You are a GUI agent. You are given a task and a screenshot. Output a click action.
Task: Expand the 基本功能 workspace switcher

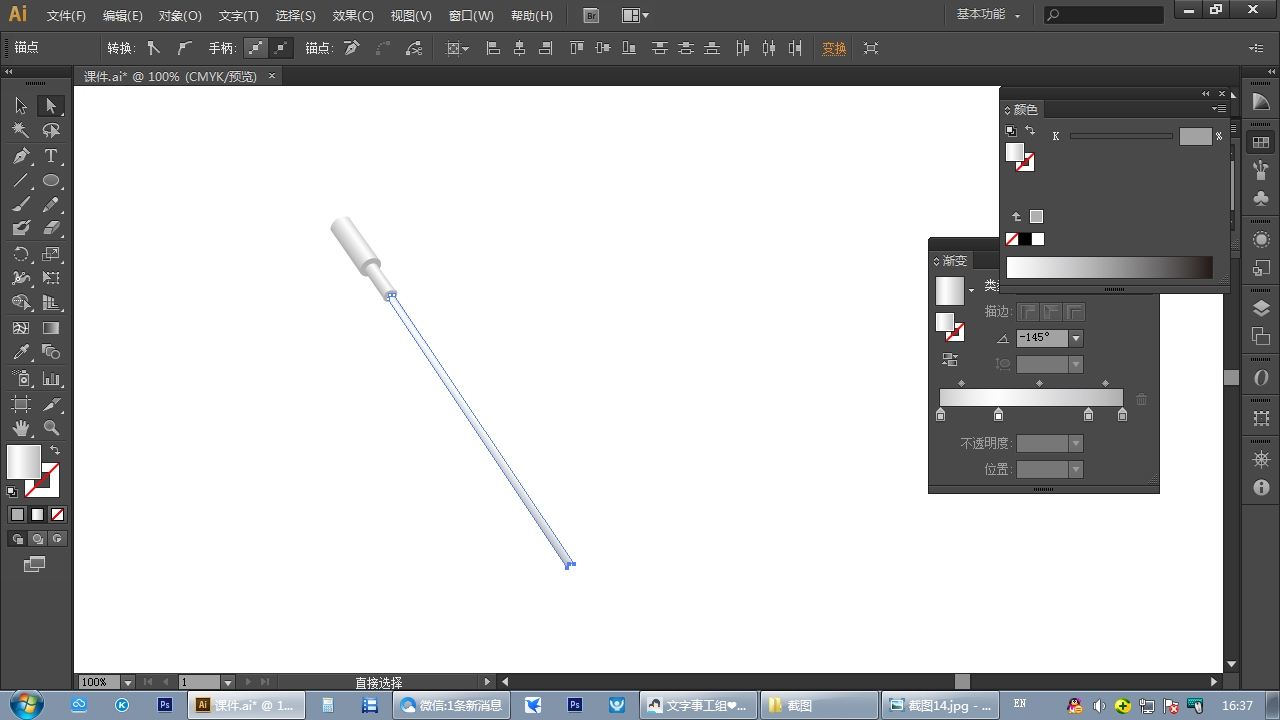989,15
